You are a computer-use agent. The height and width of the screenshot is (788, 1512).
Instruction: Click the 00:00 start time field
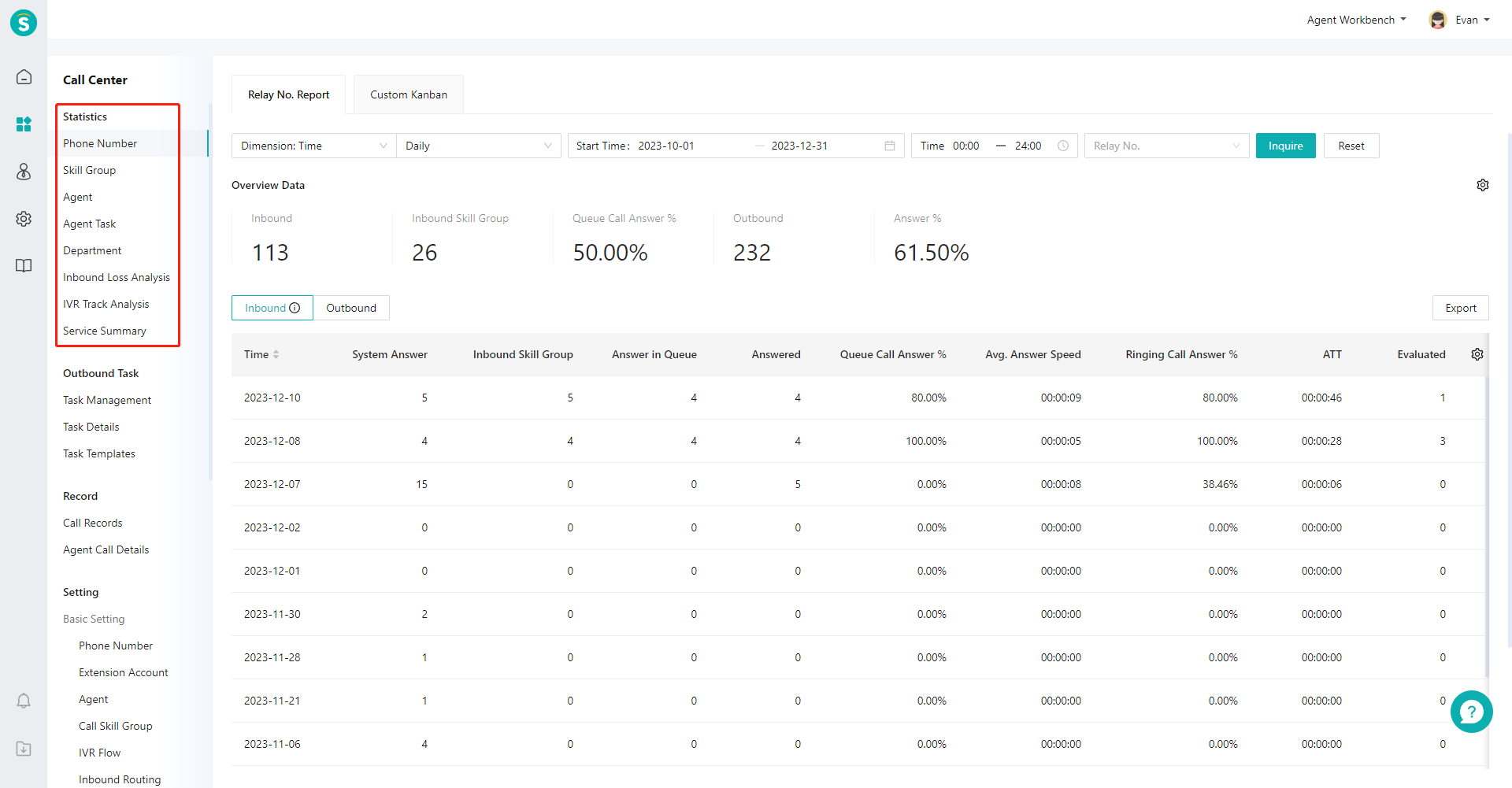(x=966, y=146)
